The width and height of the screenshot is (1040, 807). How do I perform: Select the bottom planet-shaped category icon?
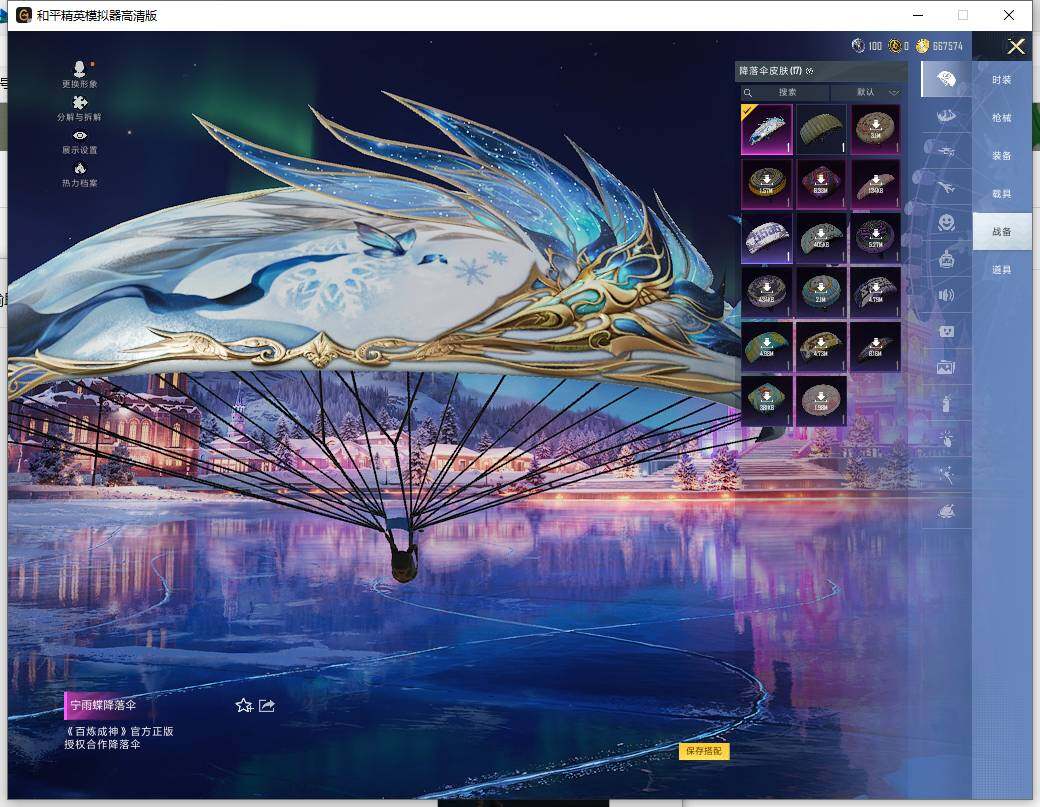tap(946, 511)
